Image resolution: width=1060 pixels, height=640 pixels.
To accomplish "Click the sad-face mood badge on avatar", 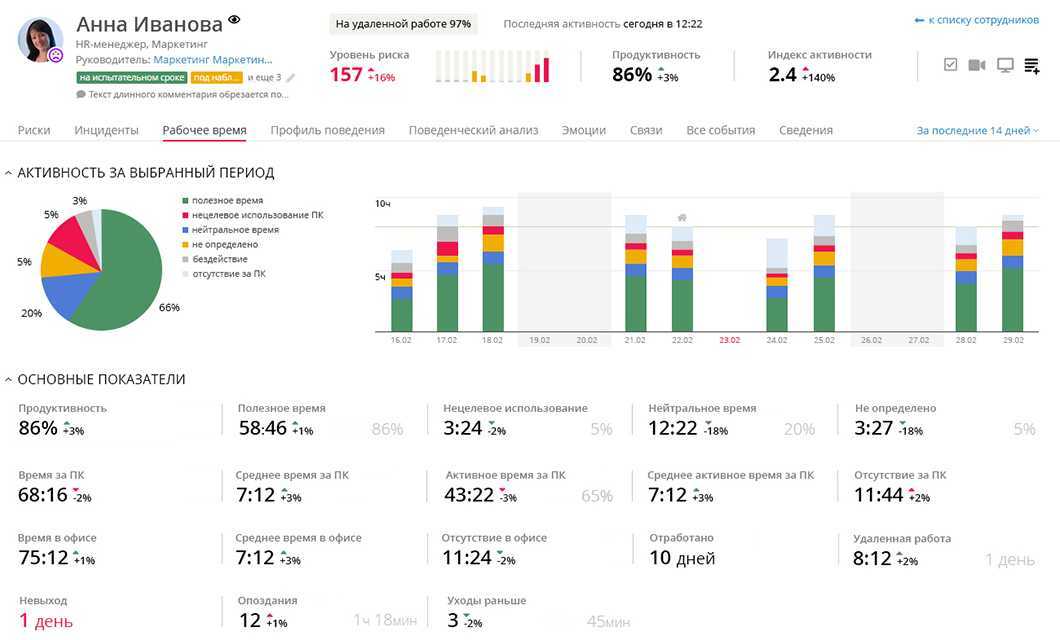I will (56, 56).
